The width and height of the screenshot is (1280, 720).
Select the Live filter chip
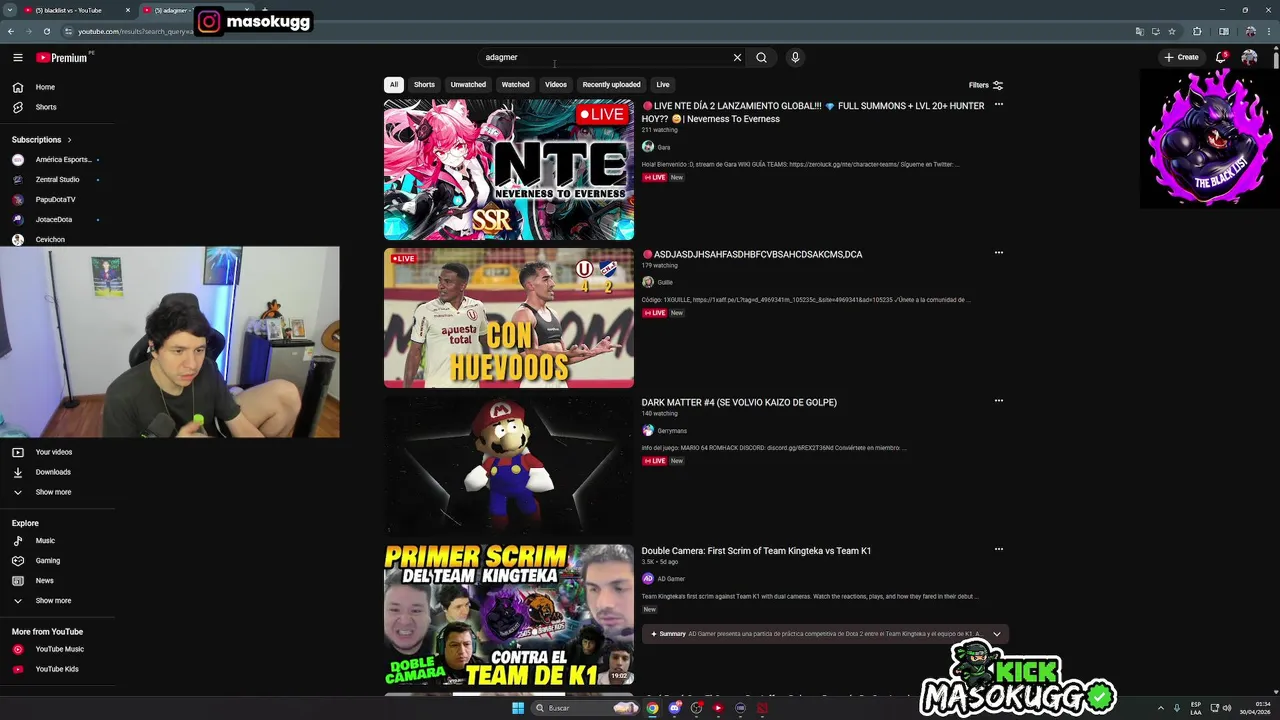click(x=663, y=85)
